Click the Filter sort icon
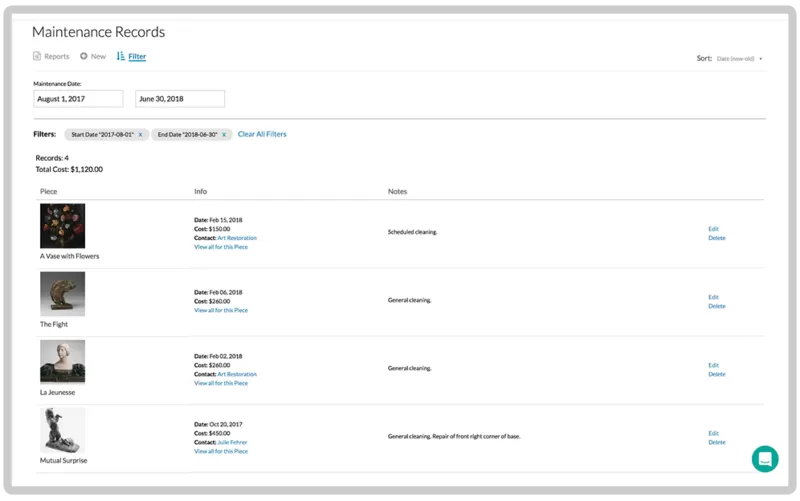 (x=120, y=56)
